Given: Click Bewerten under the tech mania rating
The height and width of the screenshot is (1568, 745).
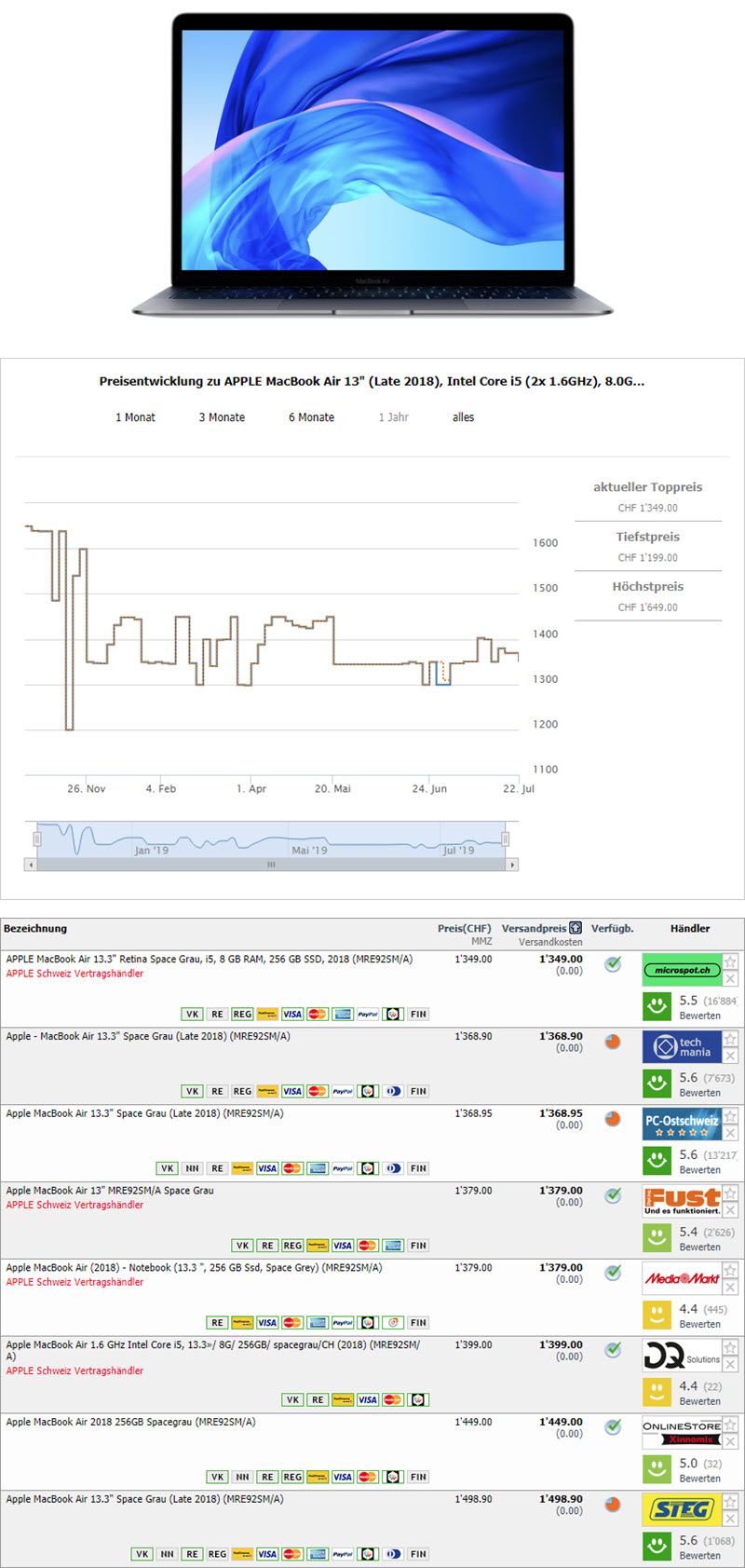Looking at the screenshot, I should [699, 1093].
